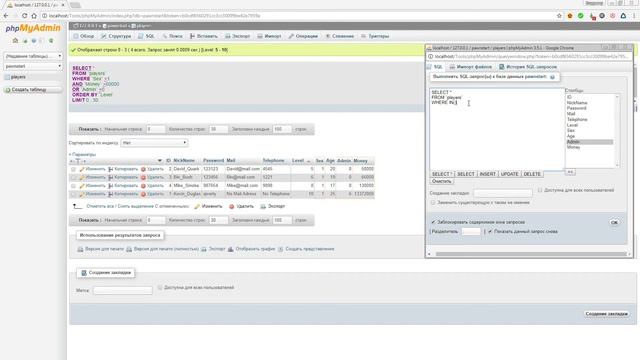This screenshot has width=640, height=360.
Task: Select Admin in columns list
Action: (x=589, y=142)
